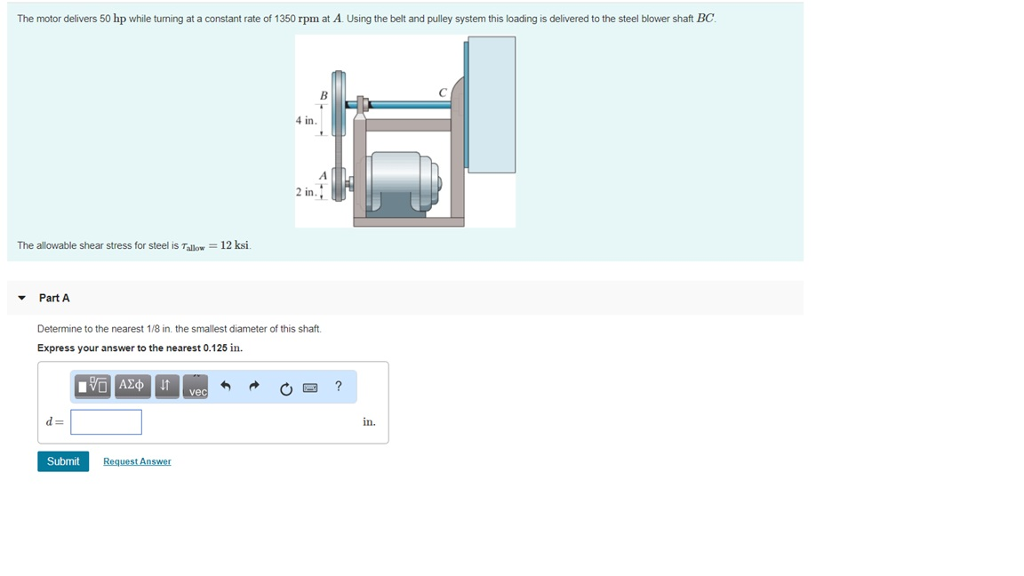Submit the diameter answer

click(x=63, y=461)
